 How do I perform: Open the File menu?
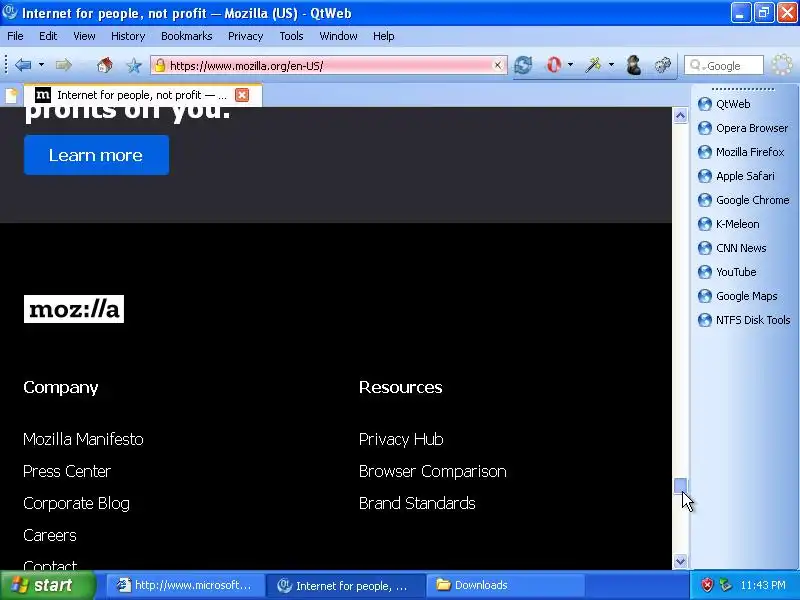(15, 36)
